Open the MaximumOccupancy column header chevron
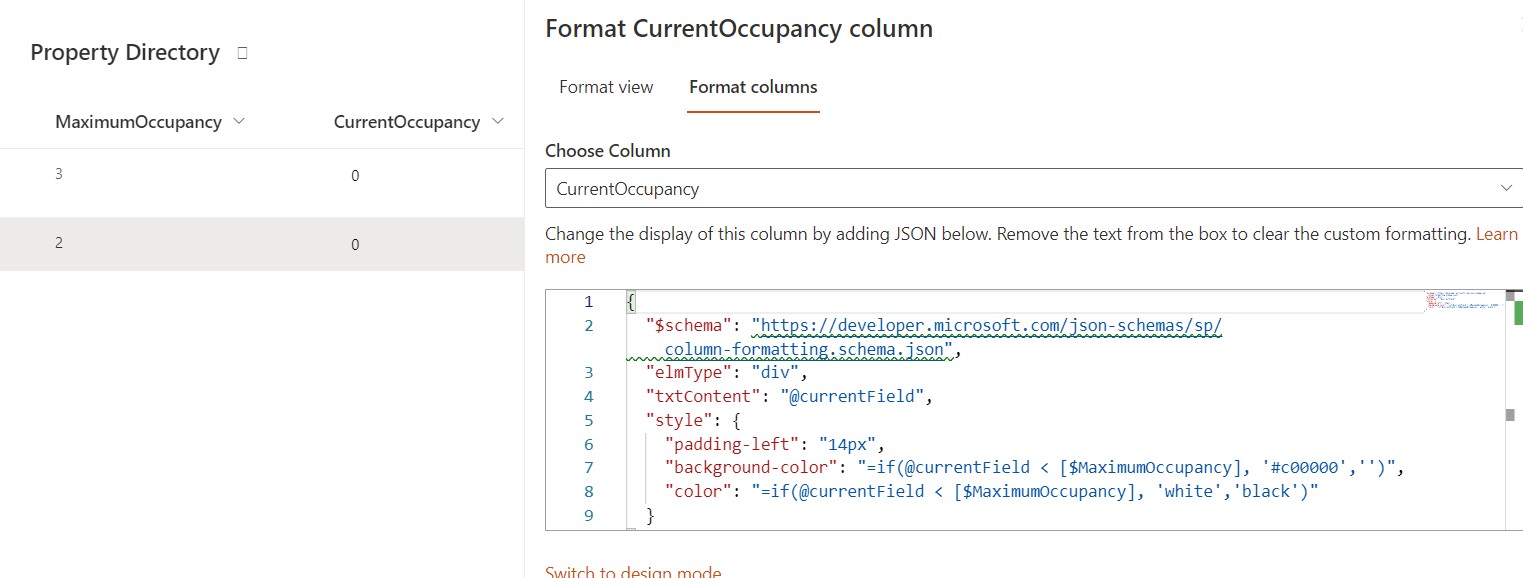The width and height of the screenshot is (1523, 578). 238,121
